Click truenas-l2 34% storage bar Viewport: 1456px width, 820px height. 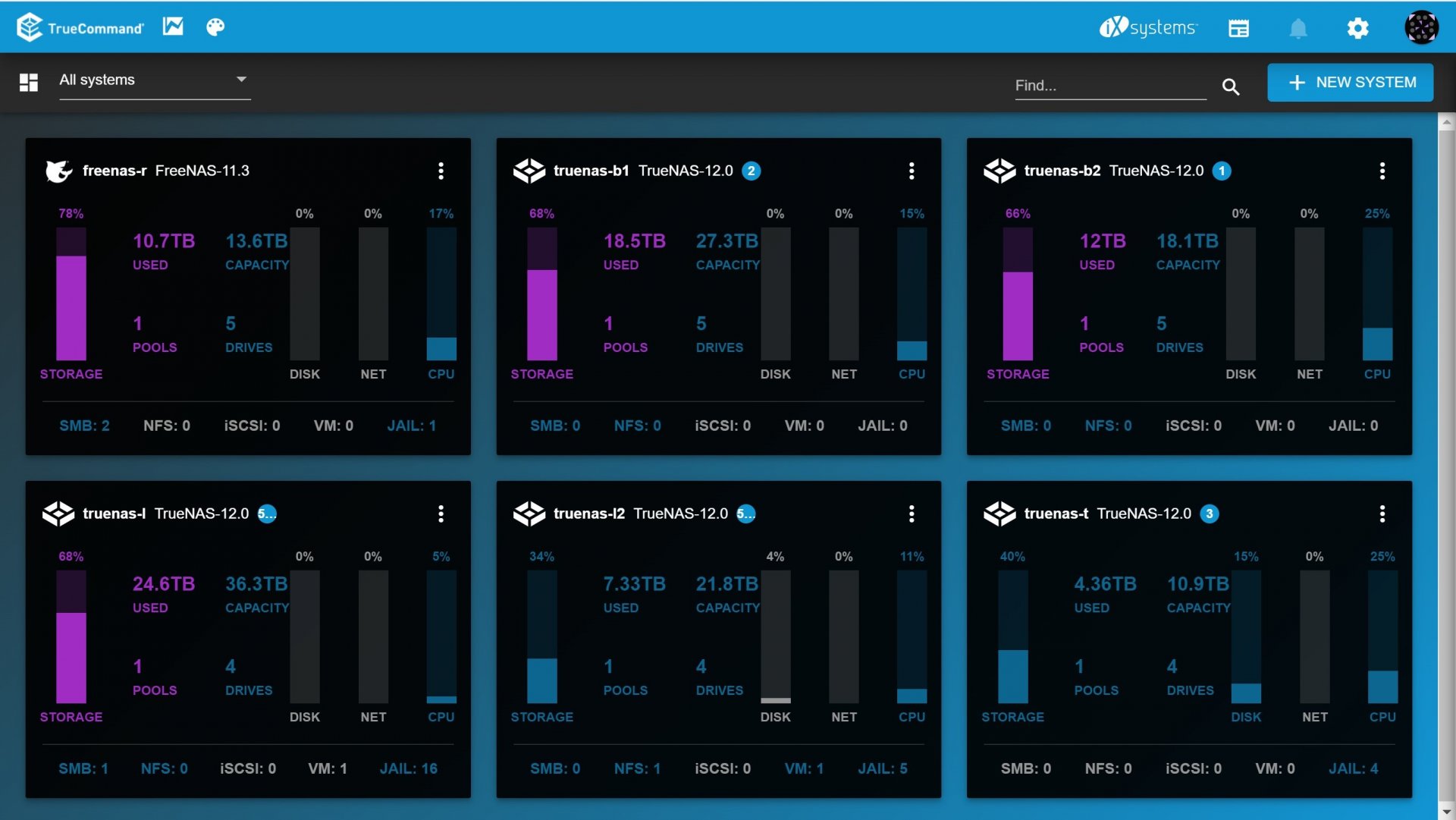coord(541,636)
